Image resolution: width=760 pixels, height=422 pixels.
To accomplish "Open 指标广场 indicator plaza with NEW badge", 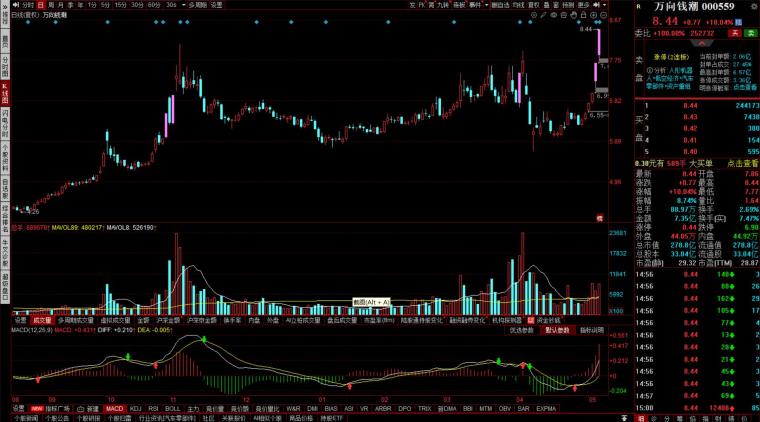I will [50, 408].
